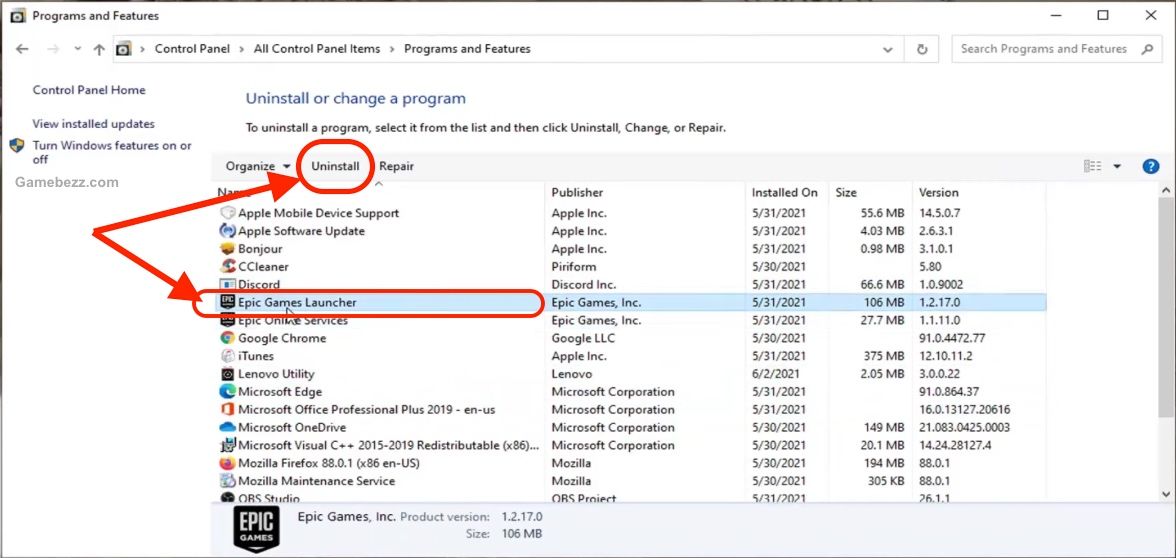Image resolution: width=1176 pixels, height=558 pixels.
Task: Click the search magnifier icon
Action: [x=1147, y=49]
